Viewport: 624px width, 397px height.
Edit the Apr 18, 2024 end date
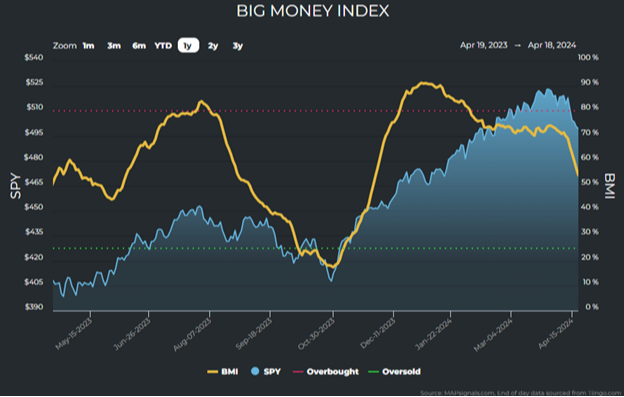[x=552, y=45]
